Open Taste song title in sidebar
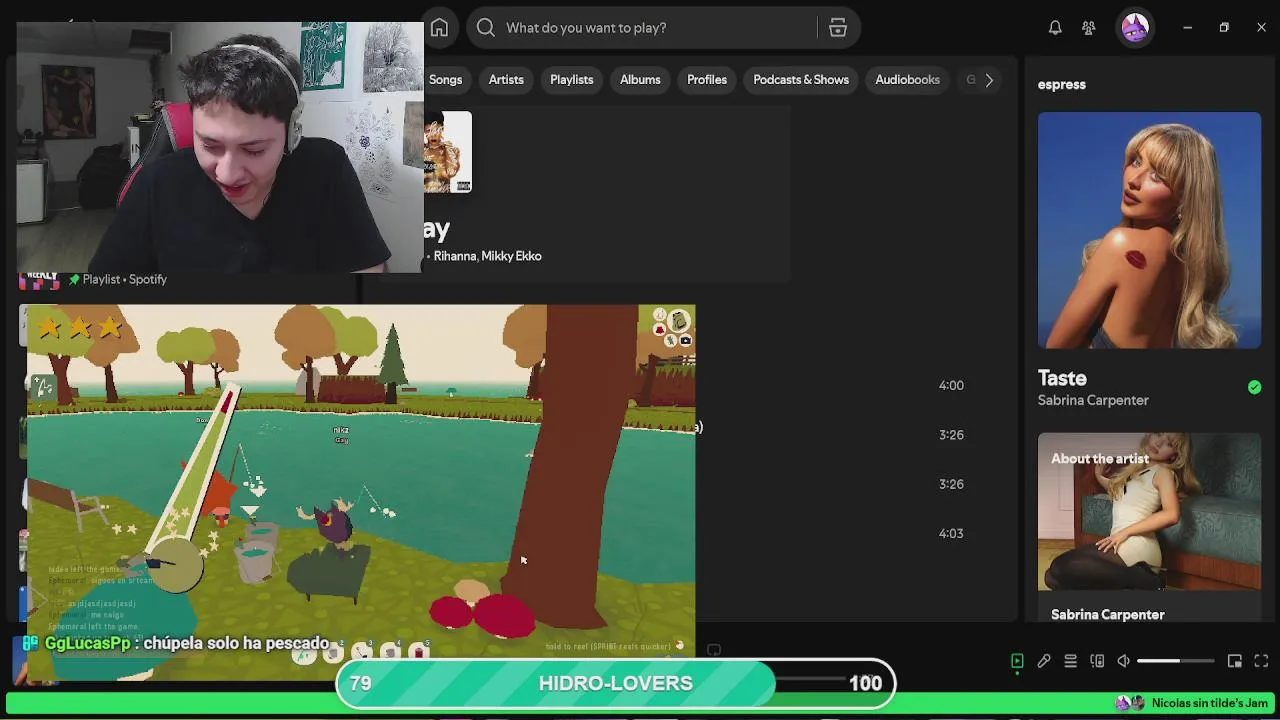The width and height of the screenshot is (1280, 720). [1062, 378]
